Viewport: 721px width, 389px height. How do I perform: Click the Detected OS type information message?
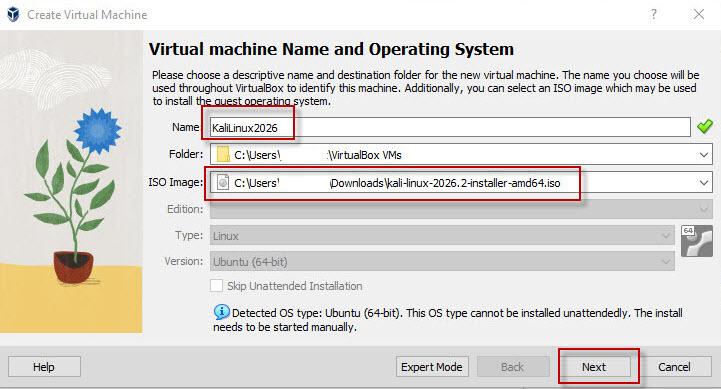coord(448,320)
